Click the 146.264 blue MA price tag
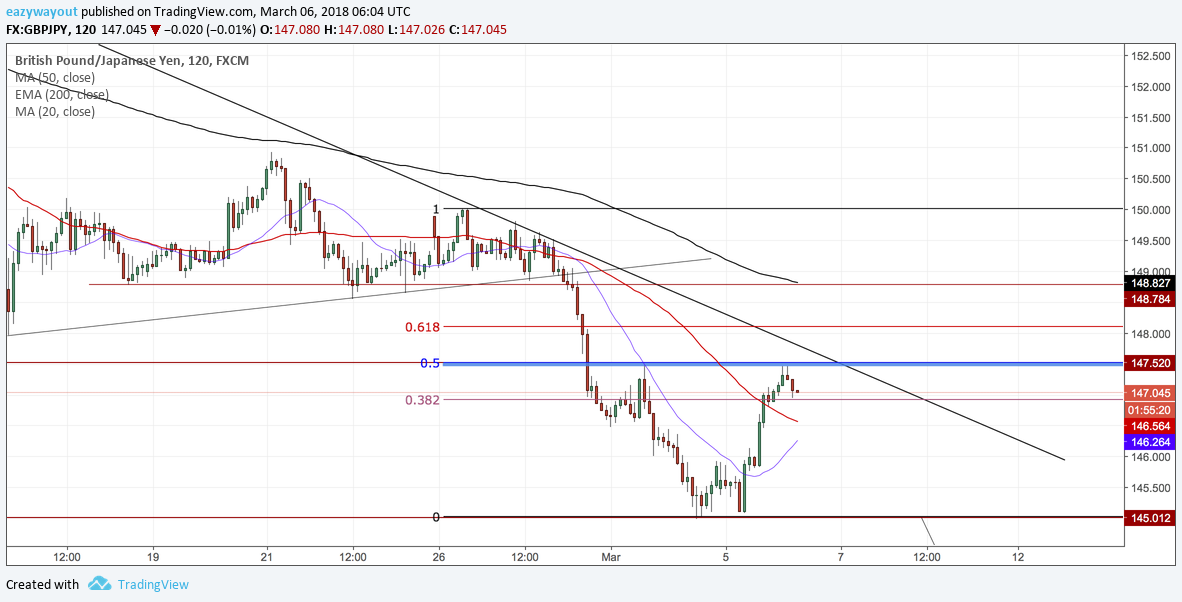This screenshot has height=602, width=1182. click(x=1151, y=442)
